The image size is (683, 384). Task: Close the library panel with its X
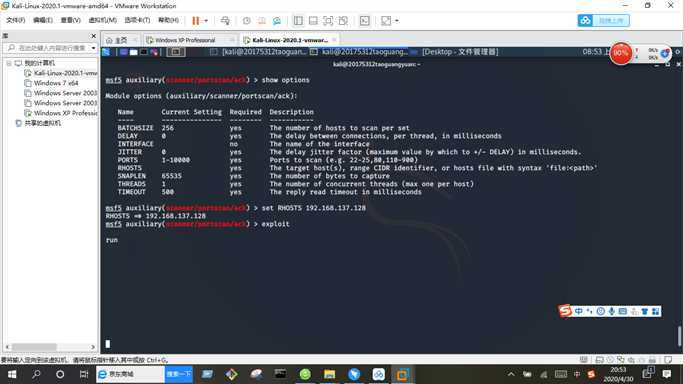[x=93, y=36]
